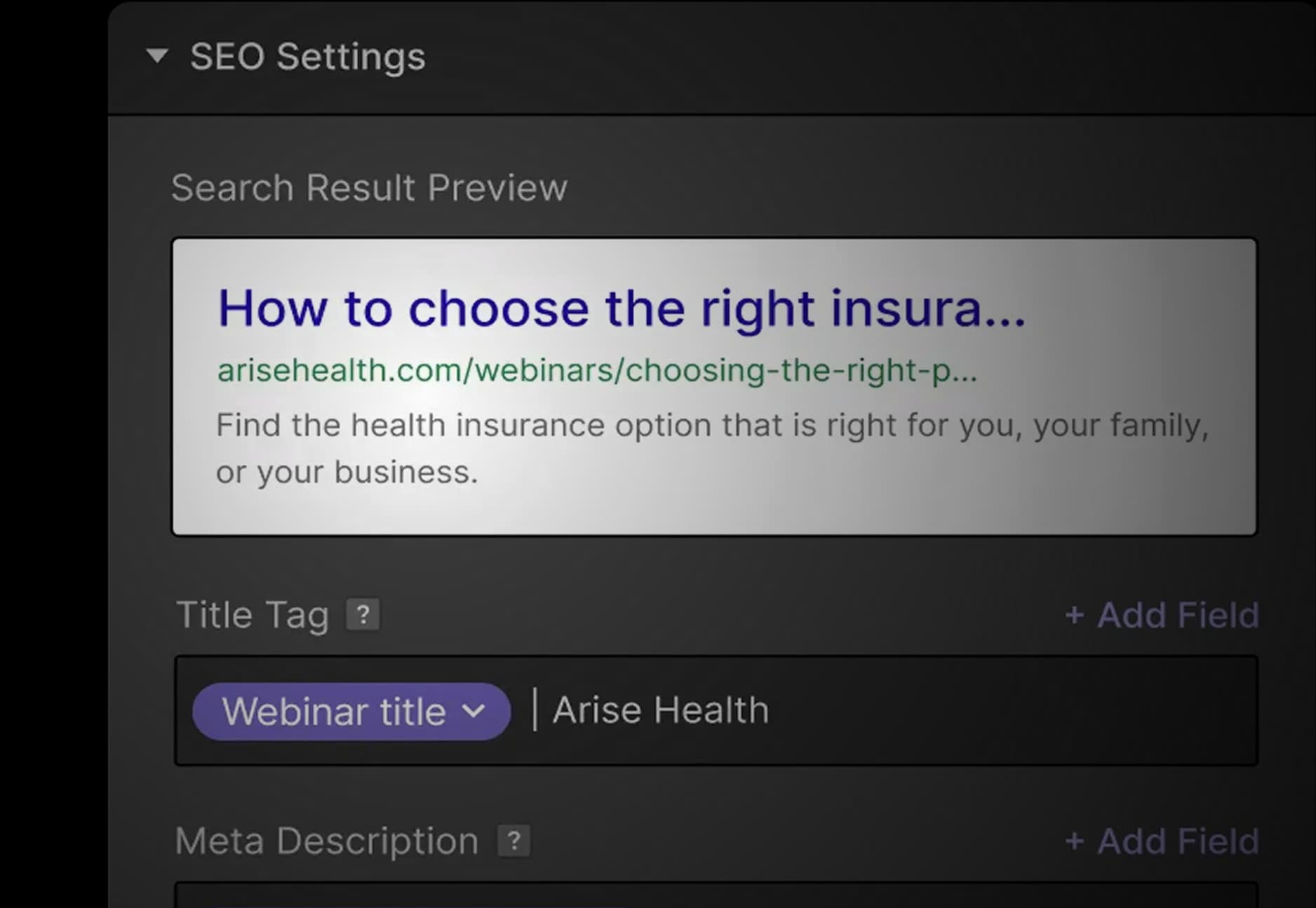Click the Title Tag Add Field text
The image size is (1316, 908).
(1178, 616)
